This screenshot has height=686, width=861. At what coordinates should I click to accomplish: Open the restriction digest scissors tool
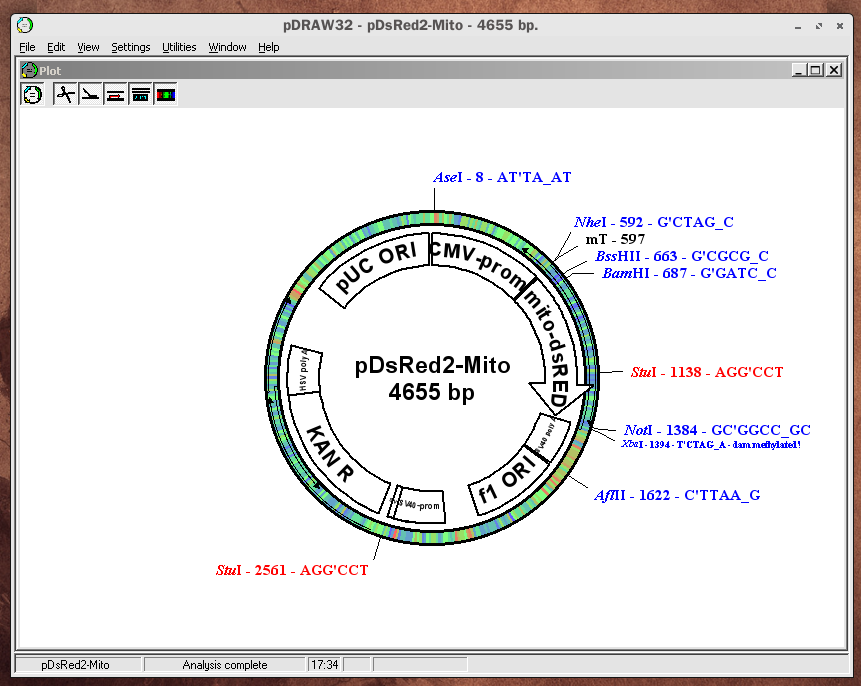(64, 93)
